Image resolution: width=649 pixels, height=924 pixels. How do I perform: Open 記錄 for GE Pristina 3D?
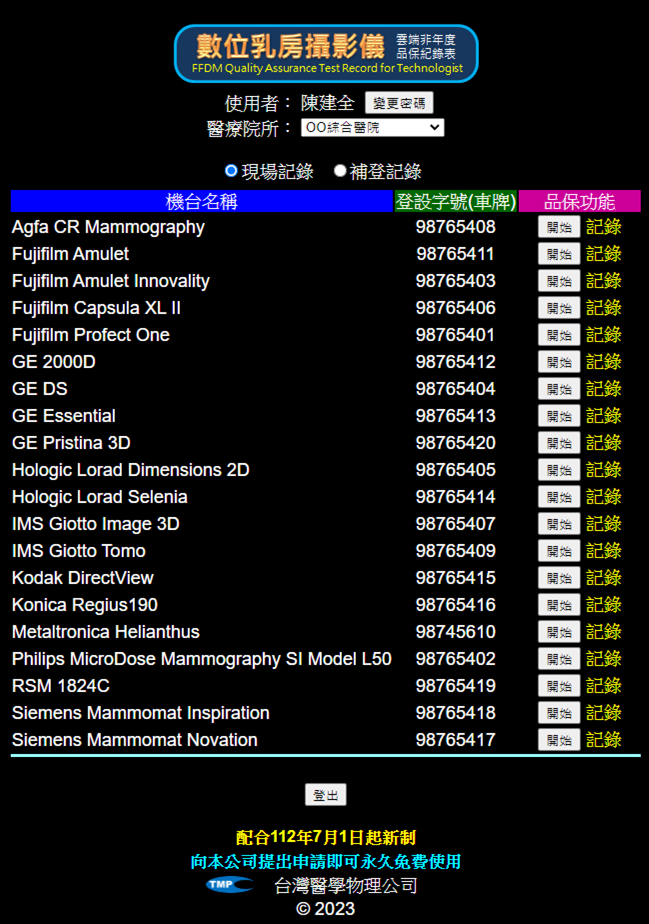pyautogui.click(x=603, y=443)
